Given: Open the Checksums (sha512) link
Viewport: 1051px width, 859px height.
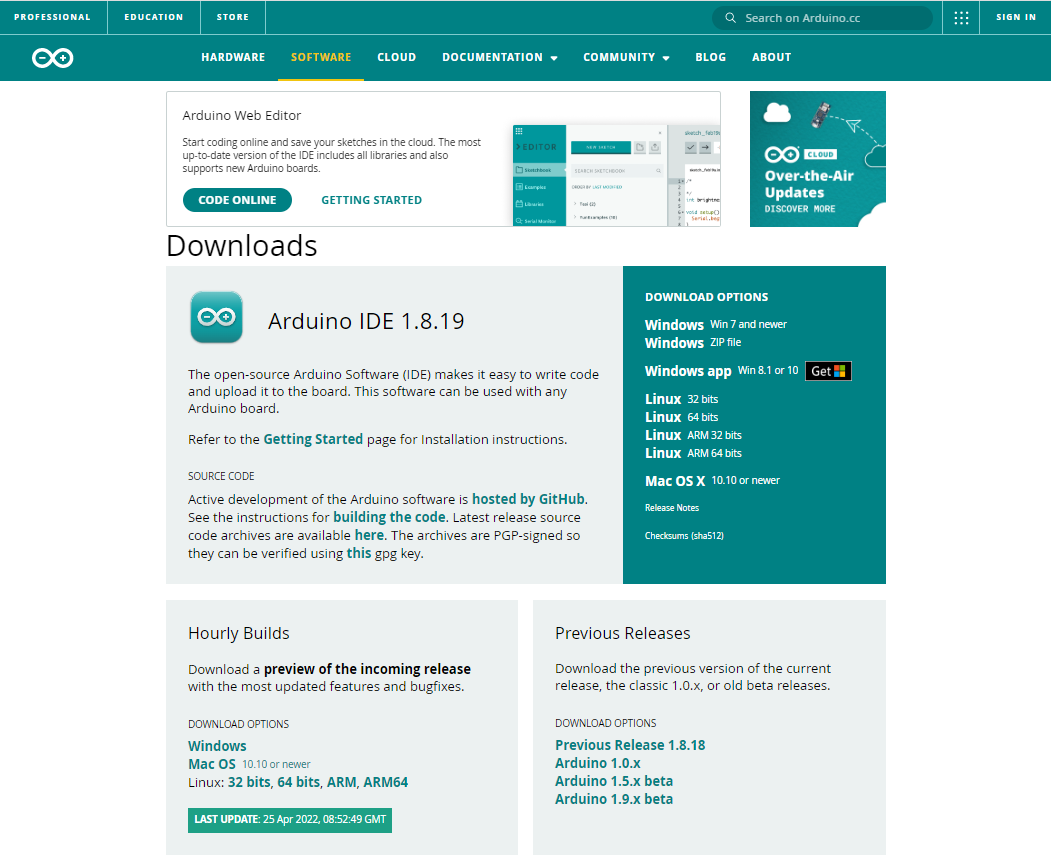Looking at the screenshot, I should coord(684,536).
